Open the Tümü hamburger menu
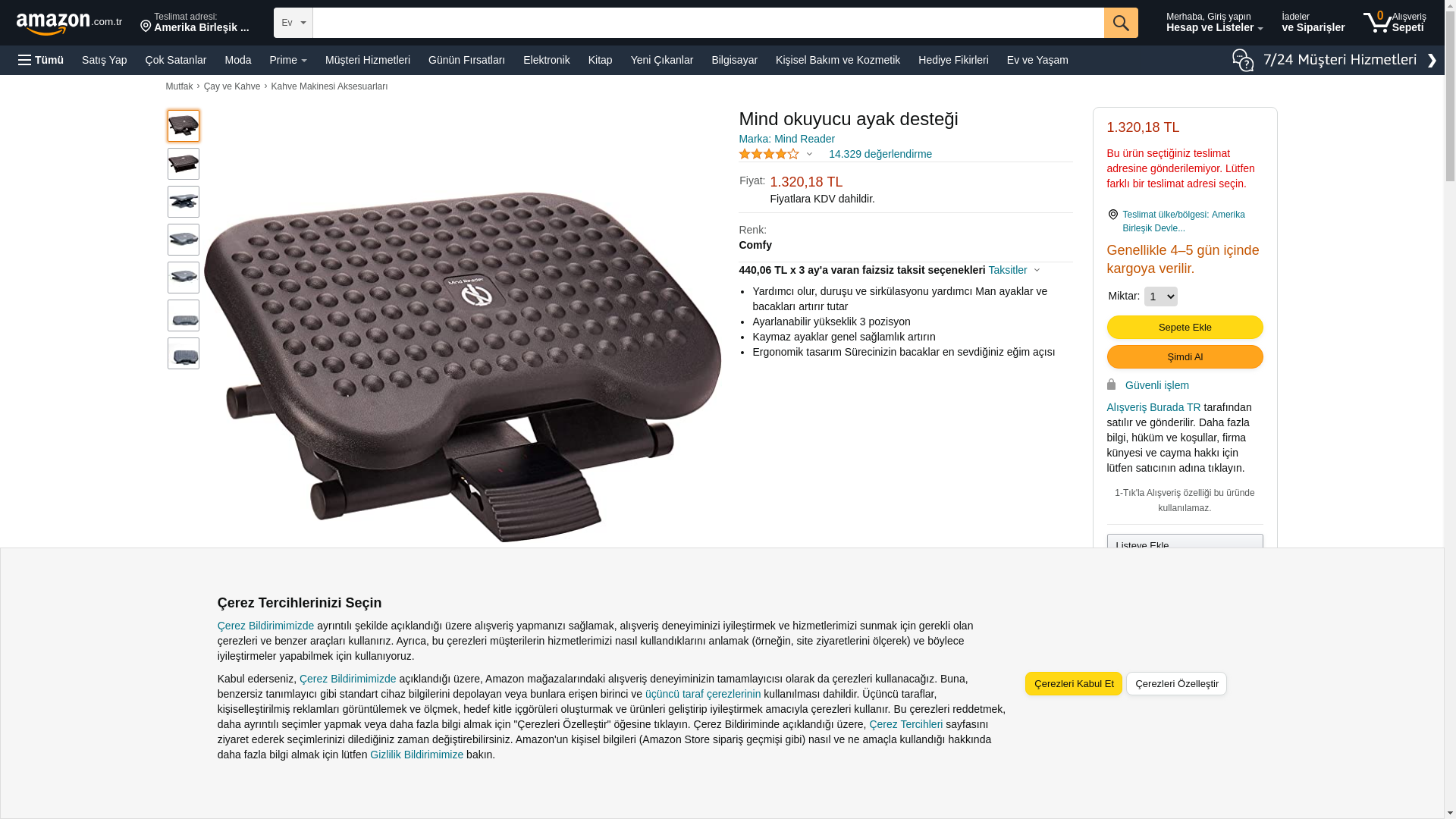This screenshot has width=1456, height=819. (41, 60)
